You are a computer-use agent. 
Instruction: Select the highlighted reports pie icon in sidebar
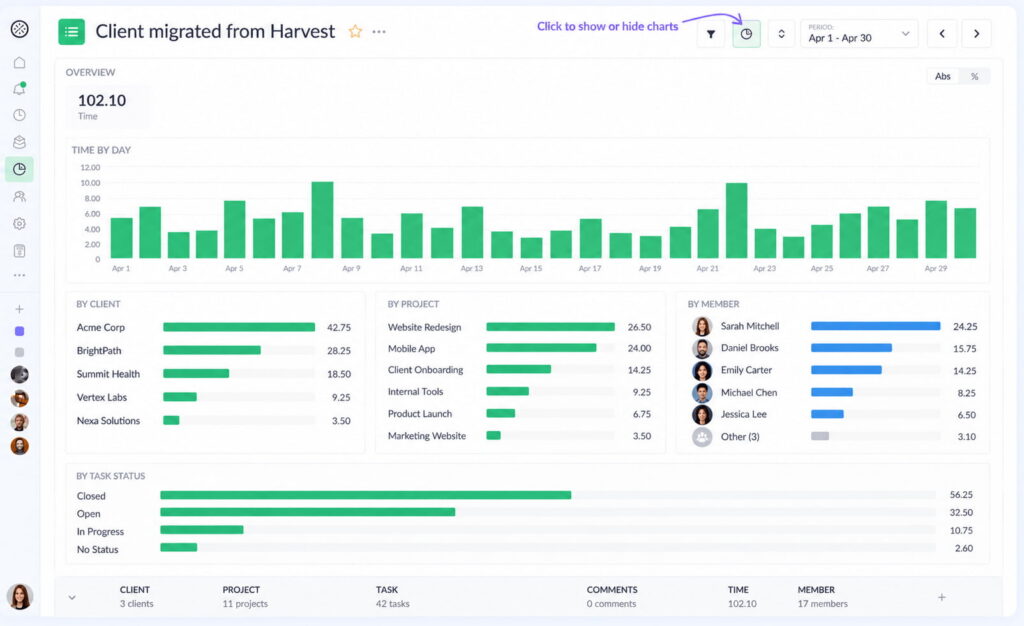(x=20, y=169)
